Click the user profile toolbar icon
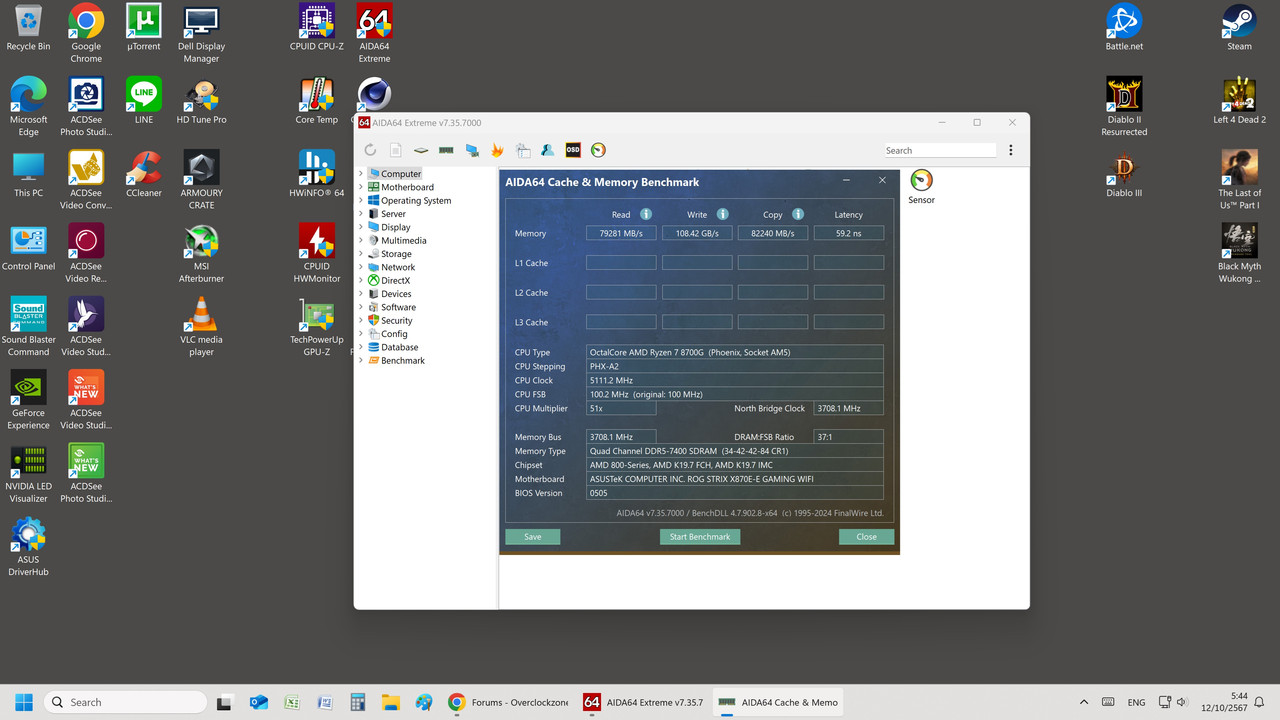The width and height of the screenshot is (1280, 720). (x=547, y=150)
